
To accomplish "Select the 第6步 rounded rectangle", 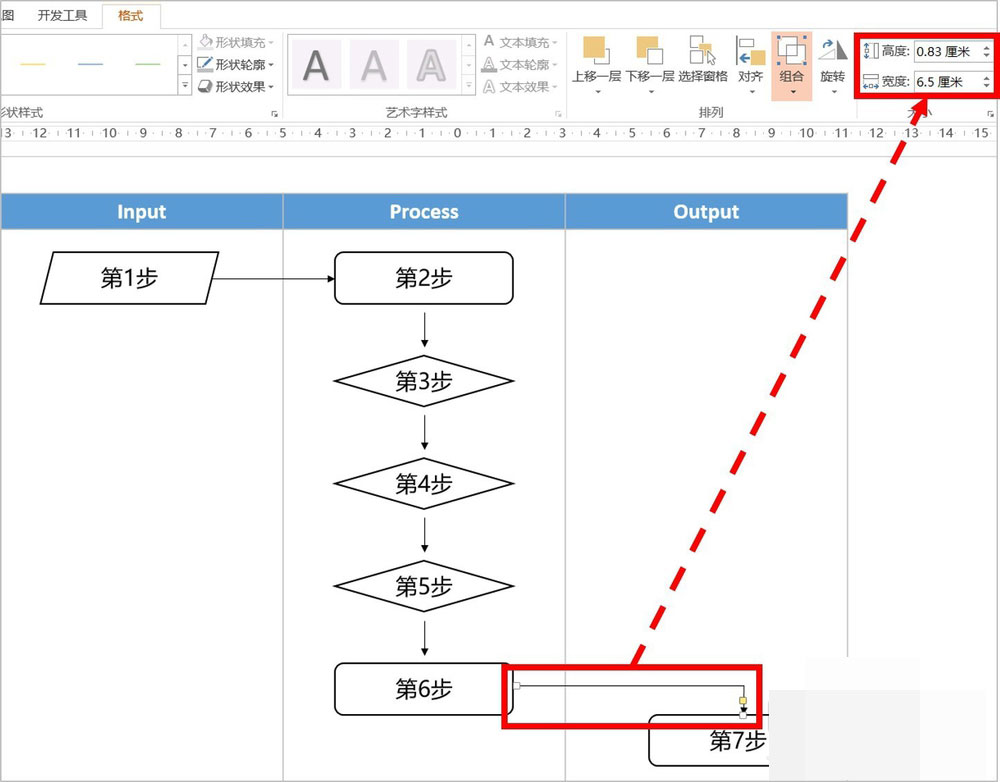I will (423, 689).
